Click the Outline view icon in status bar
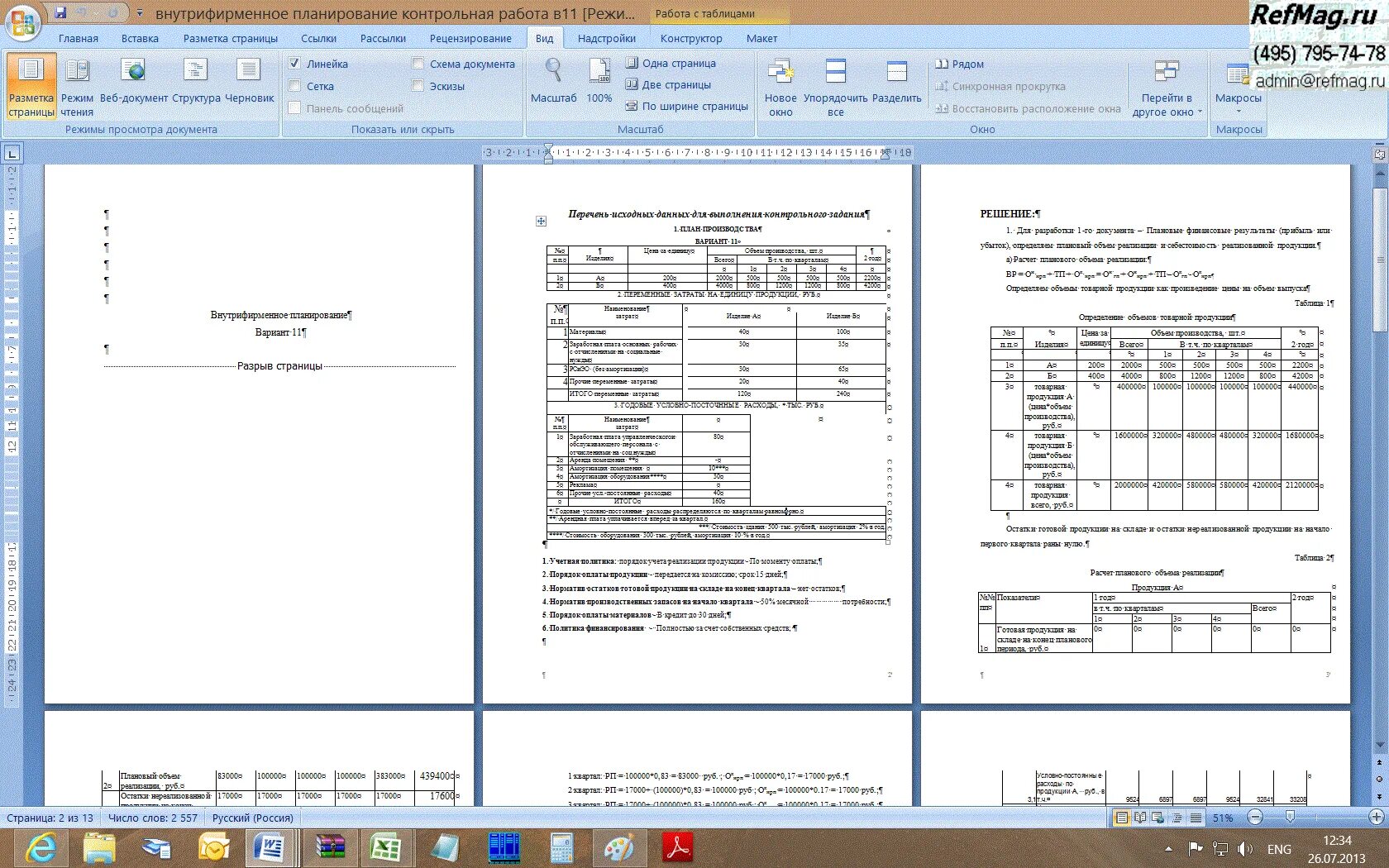 point(1177,818)
